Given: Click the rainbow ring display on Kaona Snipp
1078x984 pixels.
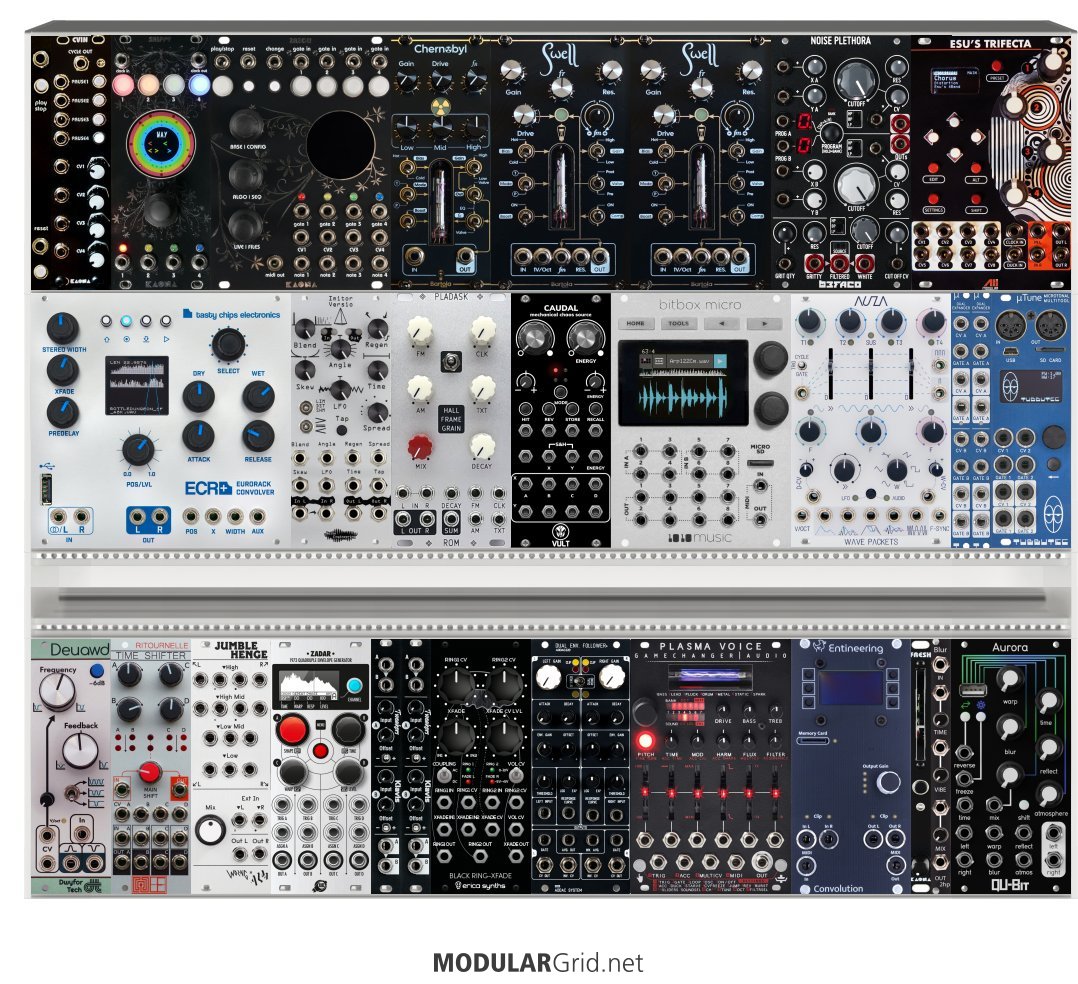Looking at the screenshot, I should pyautogui.click(x=162, y=145).
